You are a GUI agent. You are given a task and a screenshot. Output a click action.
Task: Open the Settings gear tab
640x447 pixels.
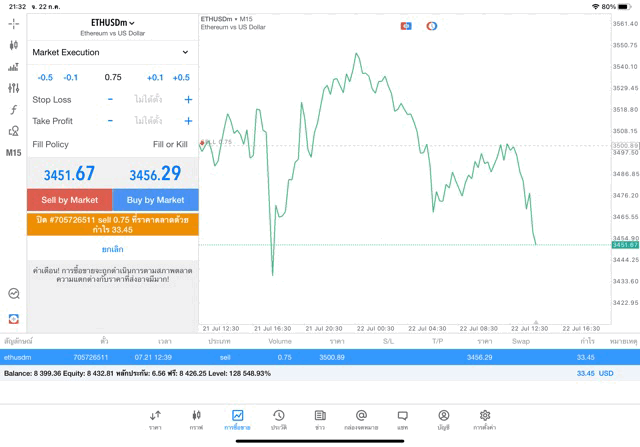(x=485, y=419)
